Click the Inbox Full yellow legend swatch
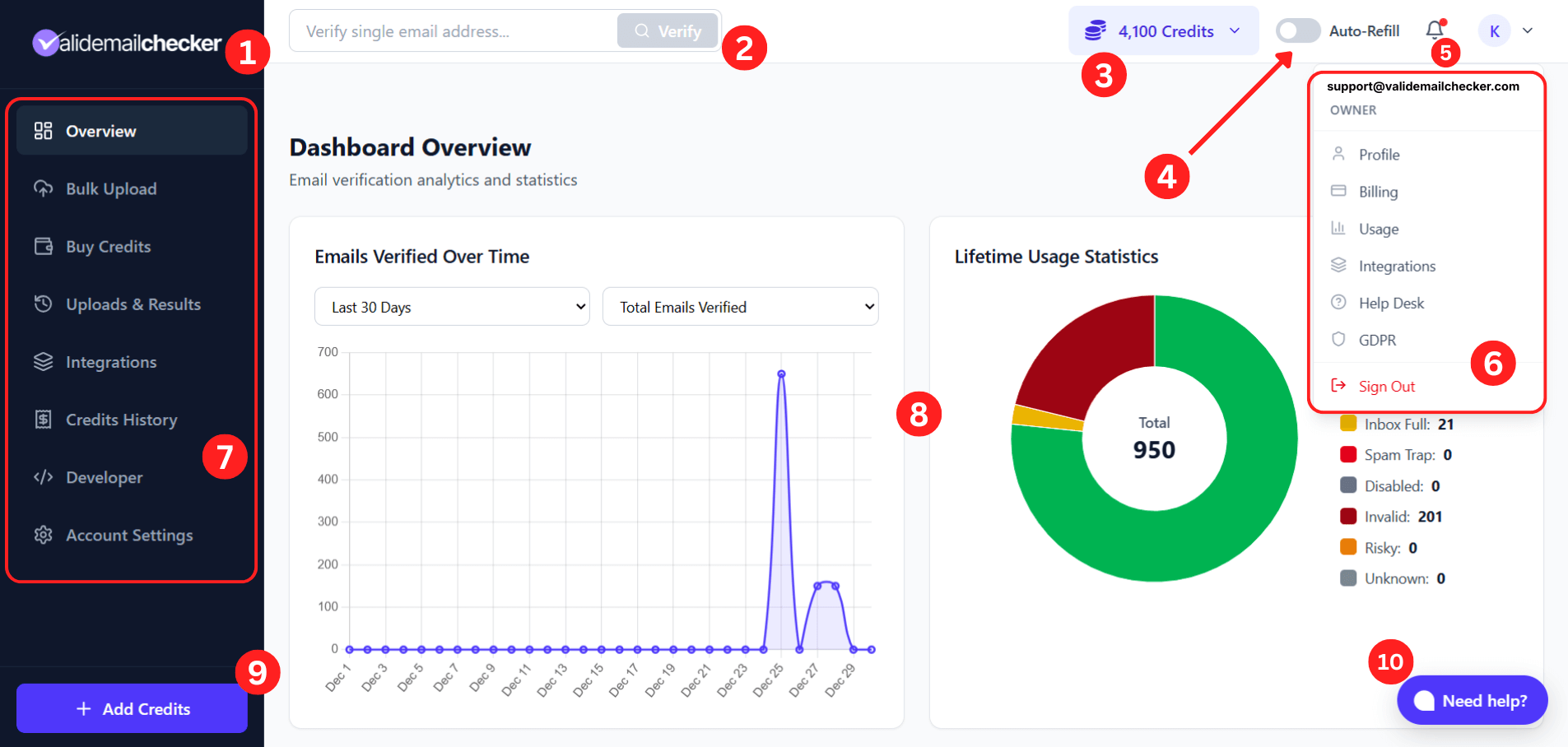 pyautogui.click(x=1347, y=424)
